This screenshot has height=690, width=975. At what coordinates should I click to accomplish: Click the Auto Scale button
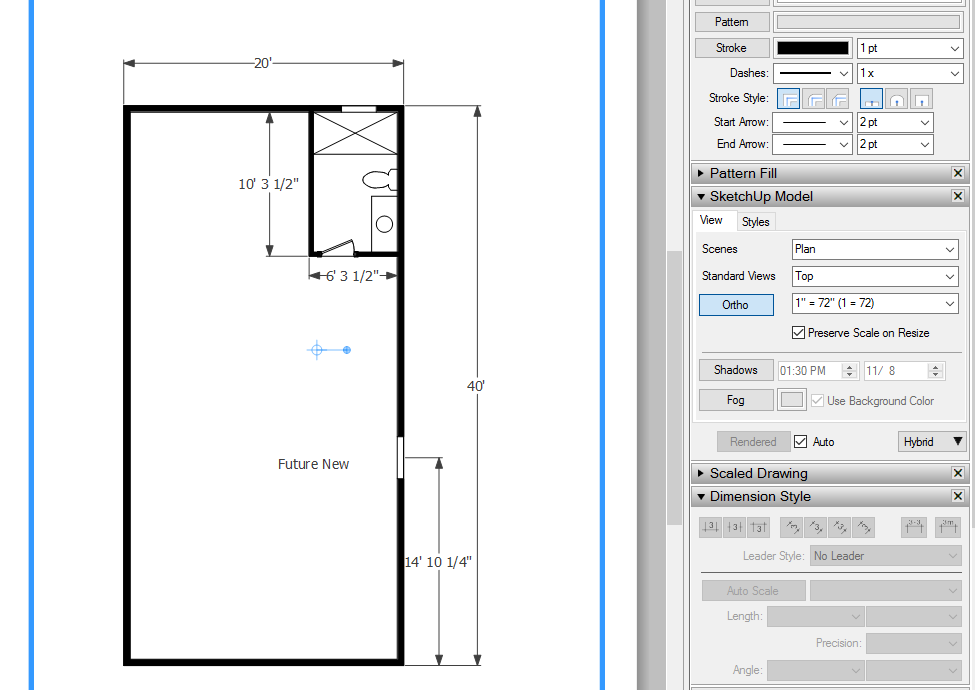tap(753, 591)
